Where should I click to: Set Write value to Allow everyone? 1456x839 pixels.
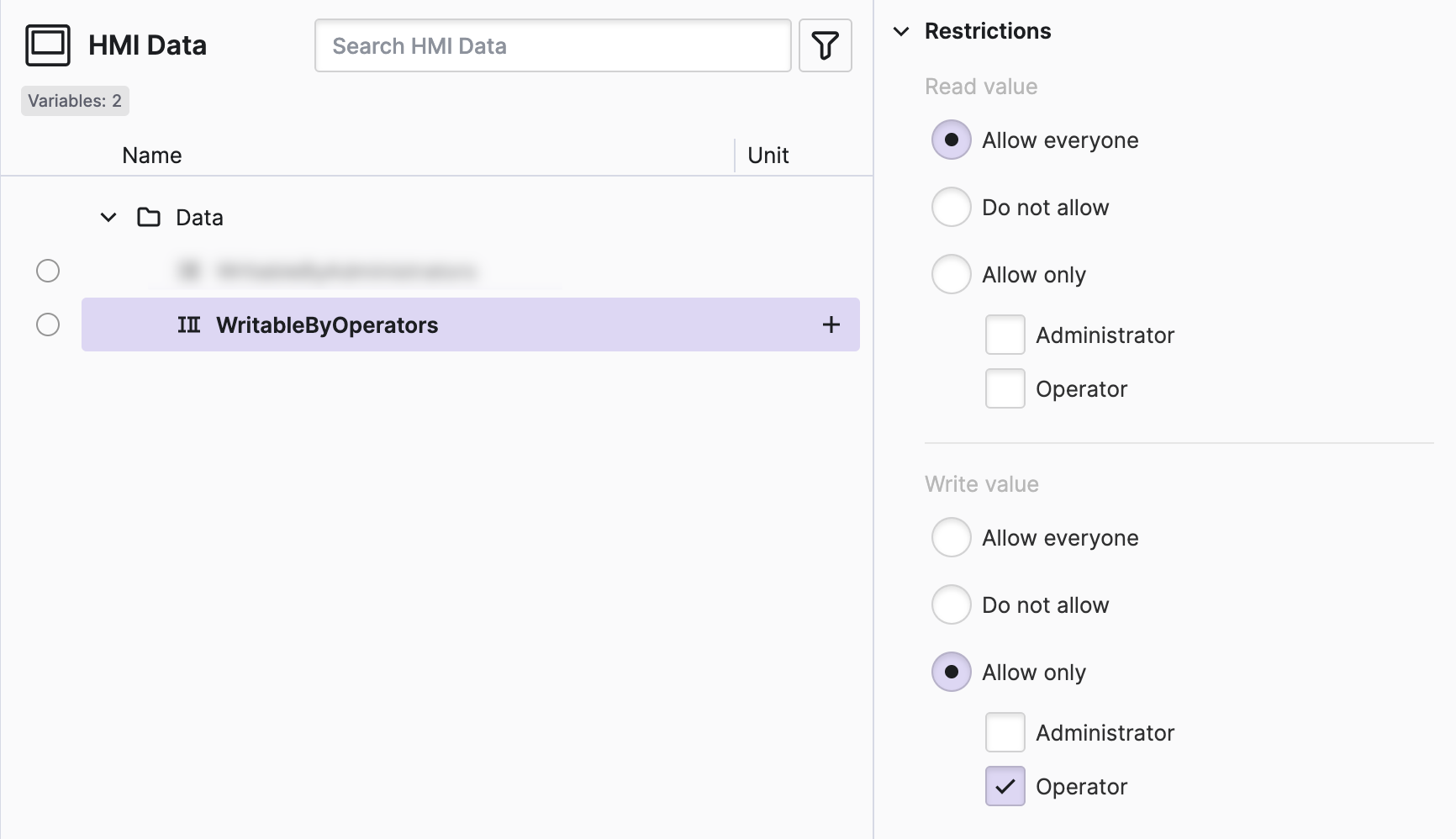tap(951, 537)
